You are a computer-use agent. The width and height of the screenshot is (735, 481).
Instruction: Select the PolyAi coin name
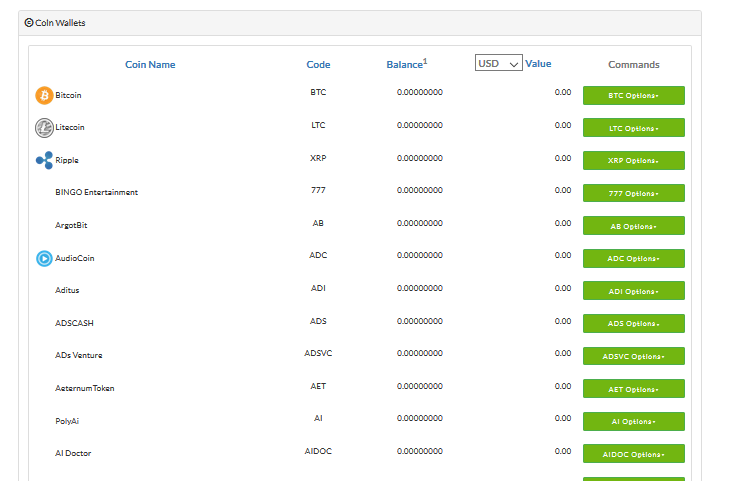point(67,421)
